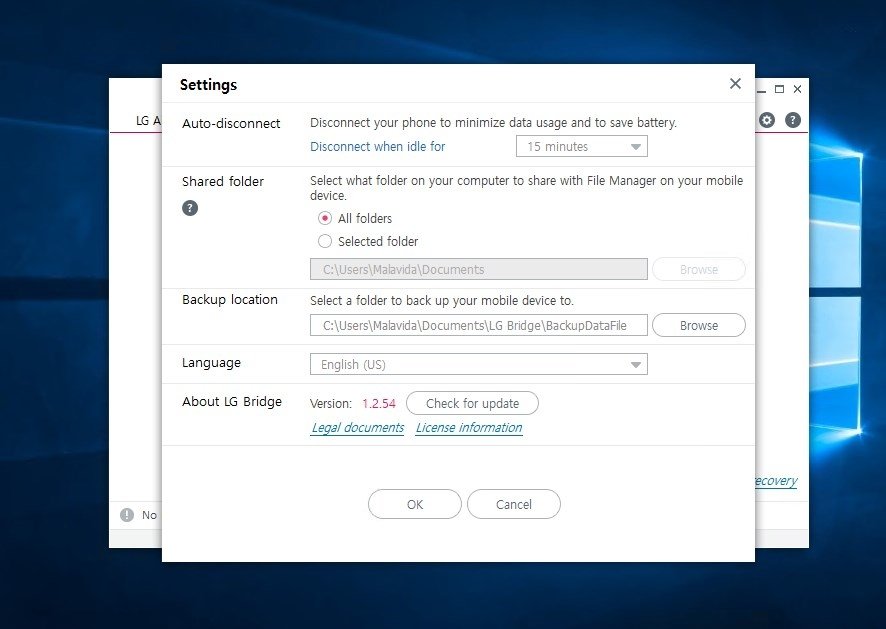The height and width of the screenshot is (629, 886).
Task: Click the Shared folder help question mark icon
Action: pyautogui.click(x=190, y=208)
